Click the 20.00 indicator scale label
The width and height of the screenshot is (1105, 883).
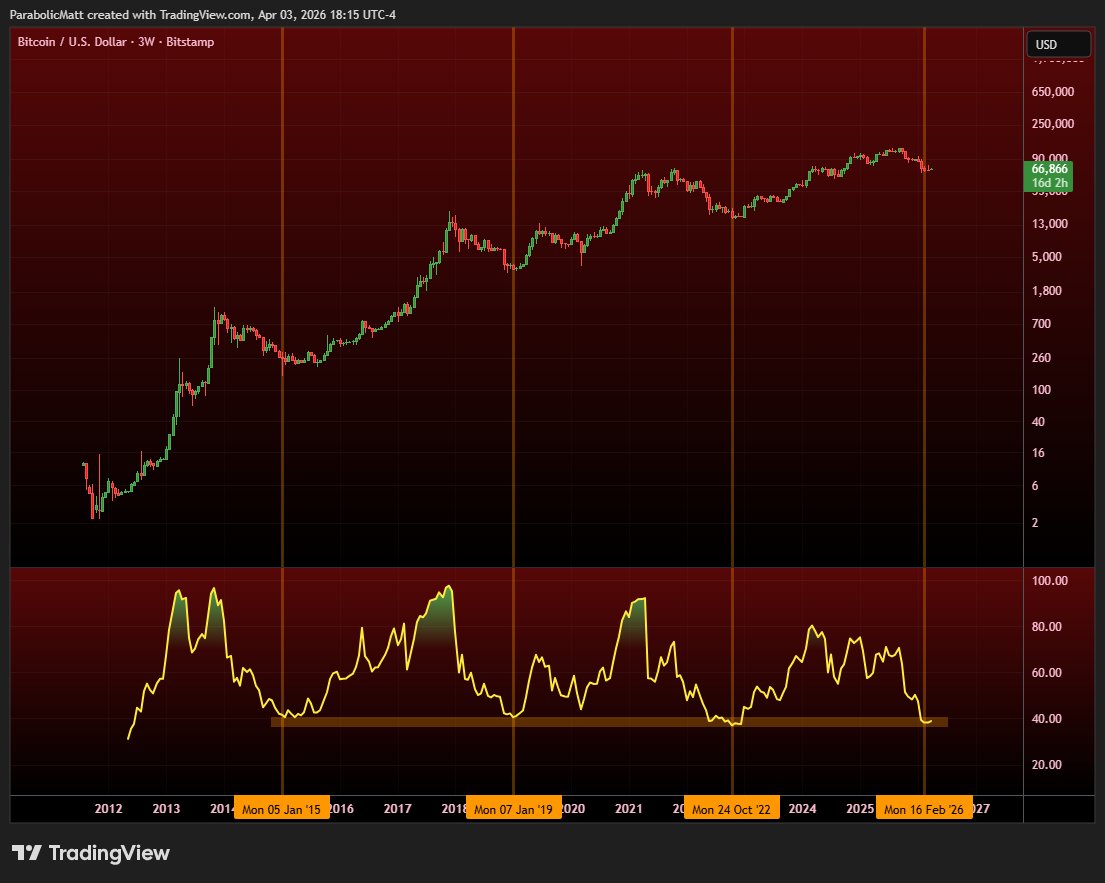point(1047,765)
